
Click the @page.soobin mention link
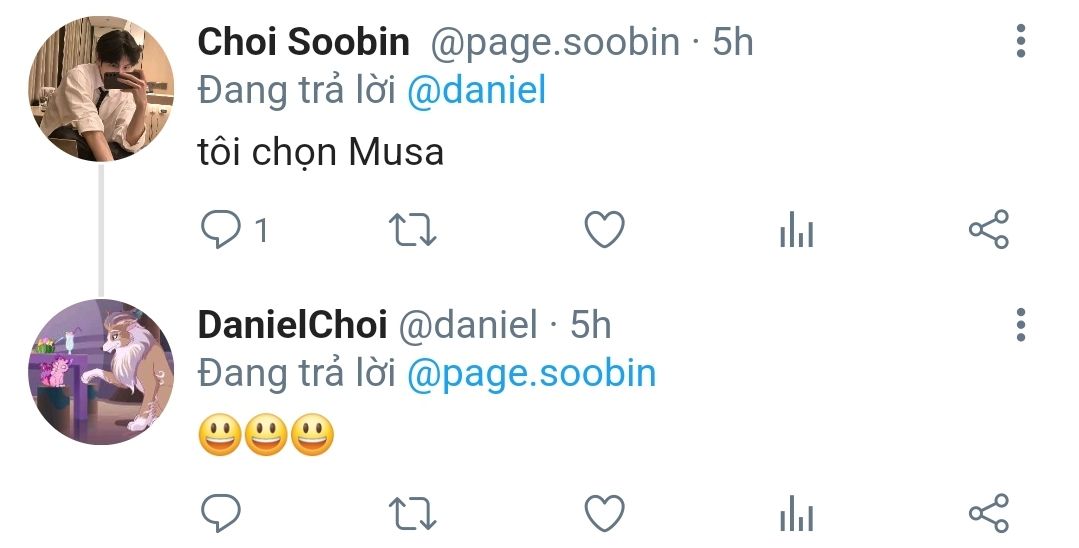(531, 373)
